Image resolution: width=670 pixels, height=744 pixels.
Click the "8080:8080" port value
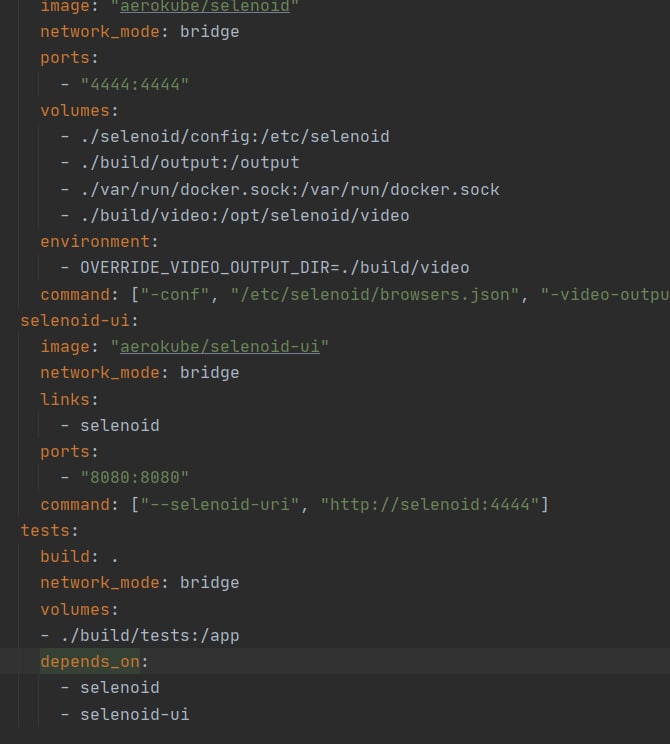pos(135,477)
